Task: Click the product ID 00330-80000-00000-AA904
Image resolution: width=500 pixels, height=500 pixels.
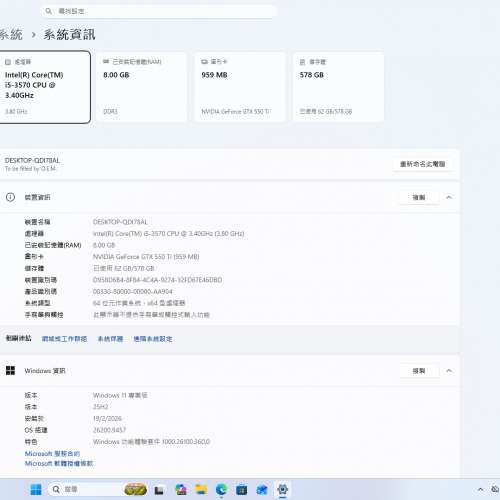Action: [132, 292]
